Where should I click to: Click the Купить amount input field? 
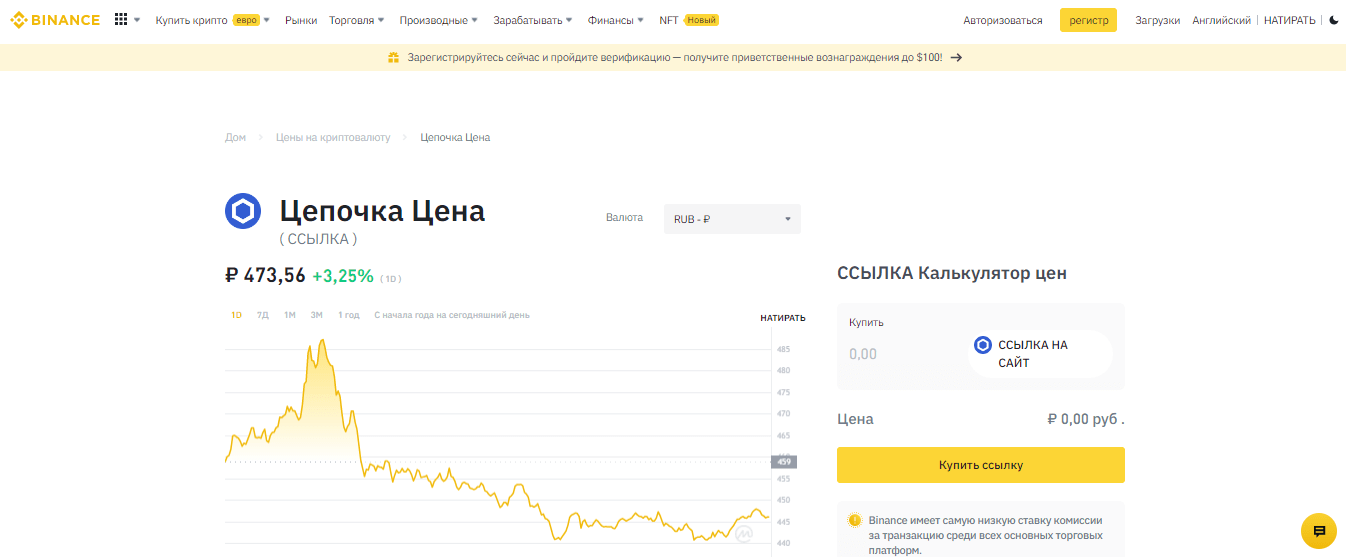click(900, 354)
